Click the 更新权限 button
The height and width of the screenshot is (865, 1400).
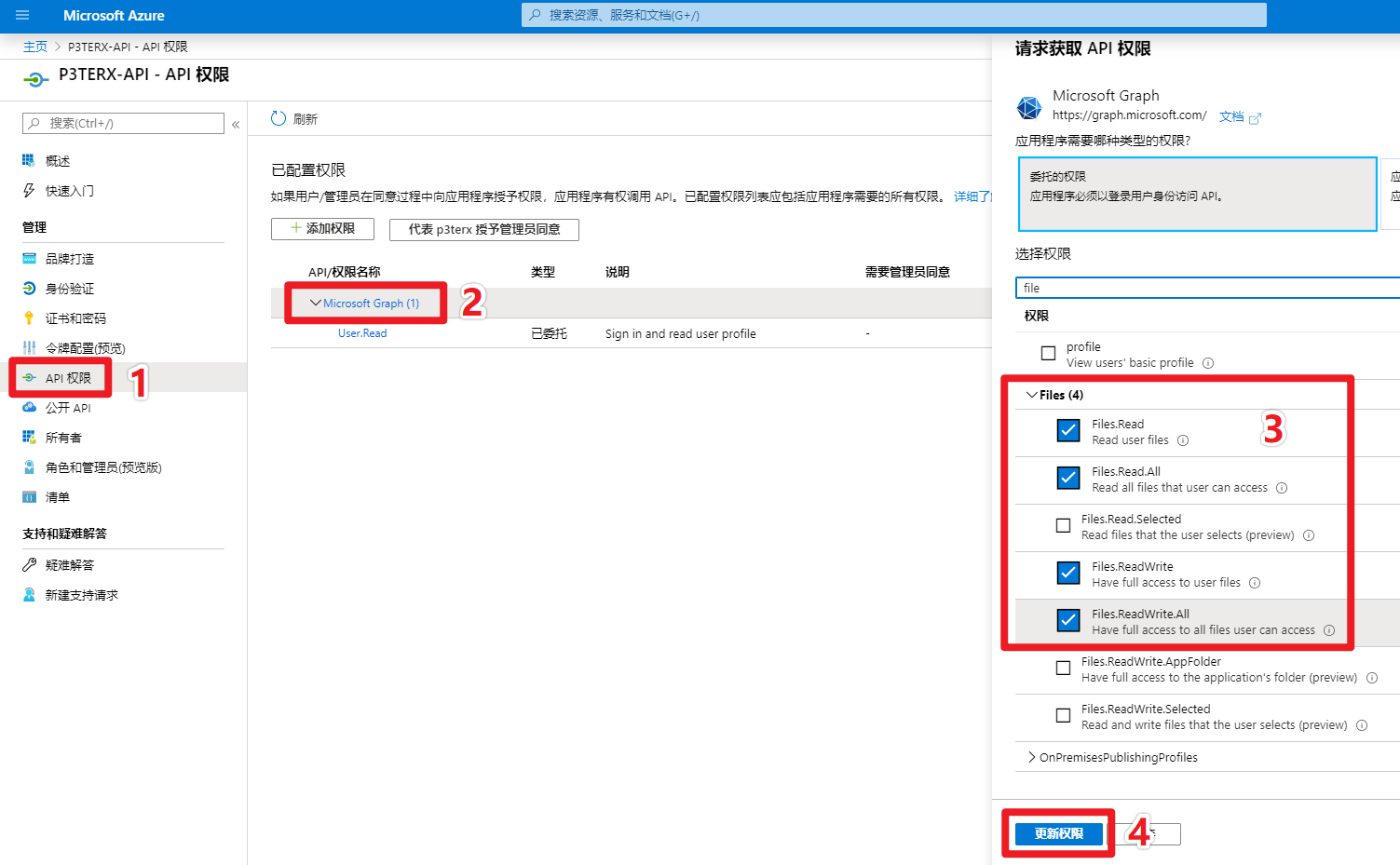pos(1059,834)
